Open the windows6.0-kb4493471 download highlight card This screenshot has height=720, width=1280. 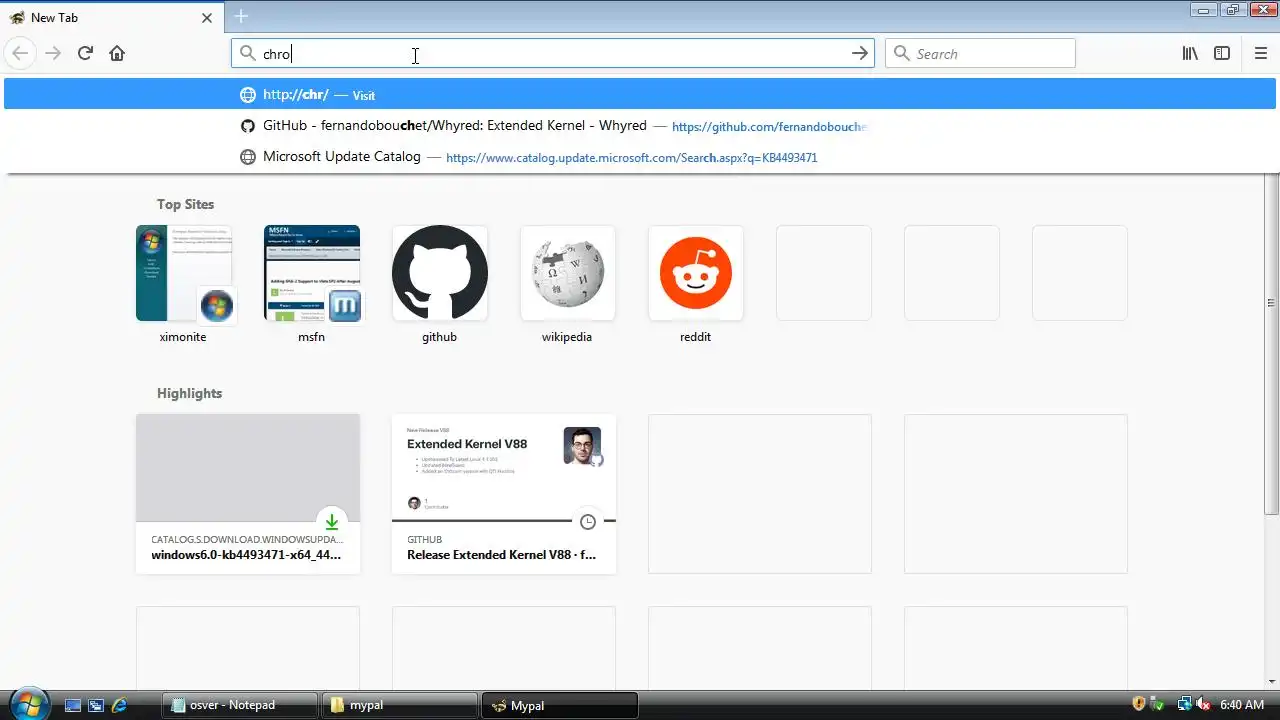[x=248, y=494]
